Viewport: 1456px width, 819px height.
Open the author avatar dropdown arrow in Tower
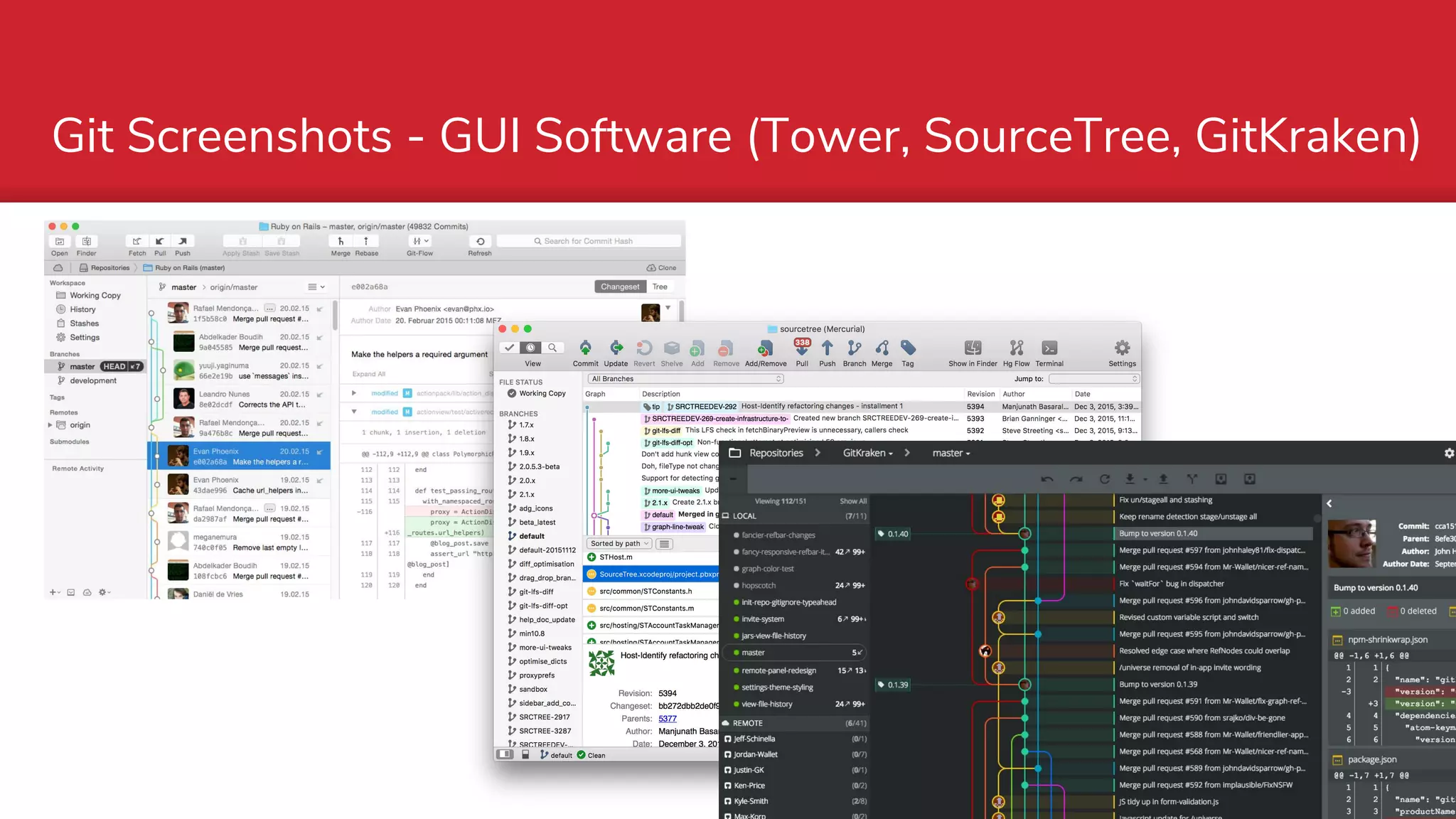pyautogui.click(x=668, y=308)
